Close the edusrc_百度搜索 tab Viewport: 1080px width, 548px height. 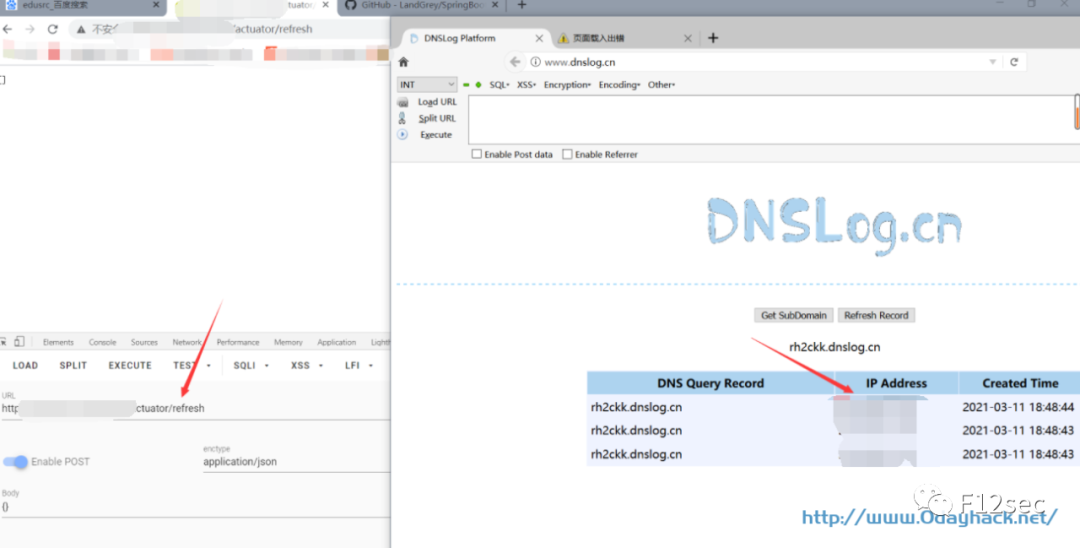156,5
